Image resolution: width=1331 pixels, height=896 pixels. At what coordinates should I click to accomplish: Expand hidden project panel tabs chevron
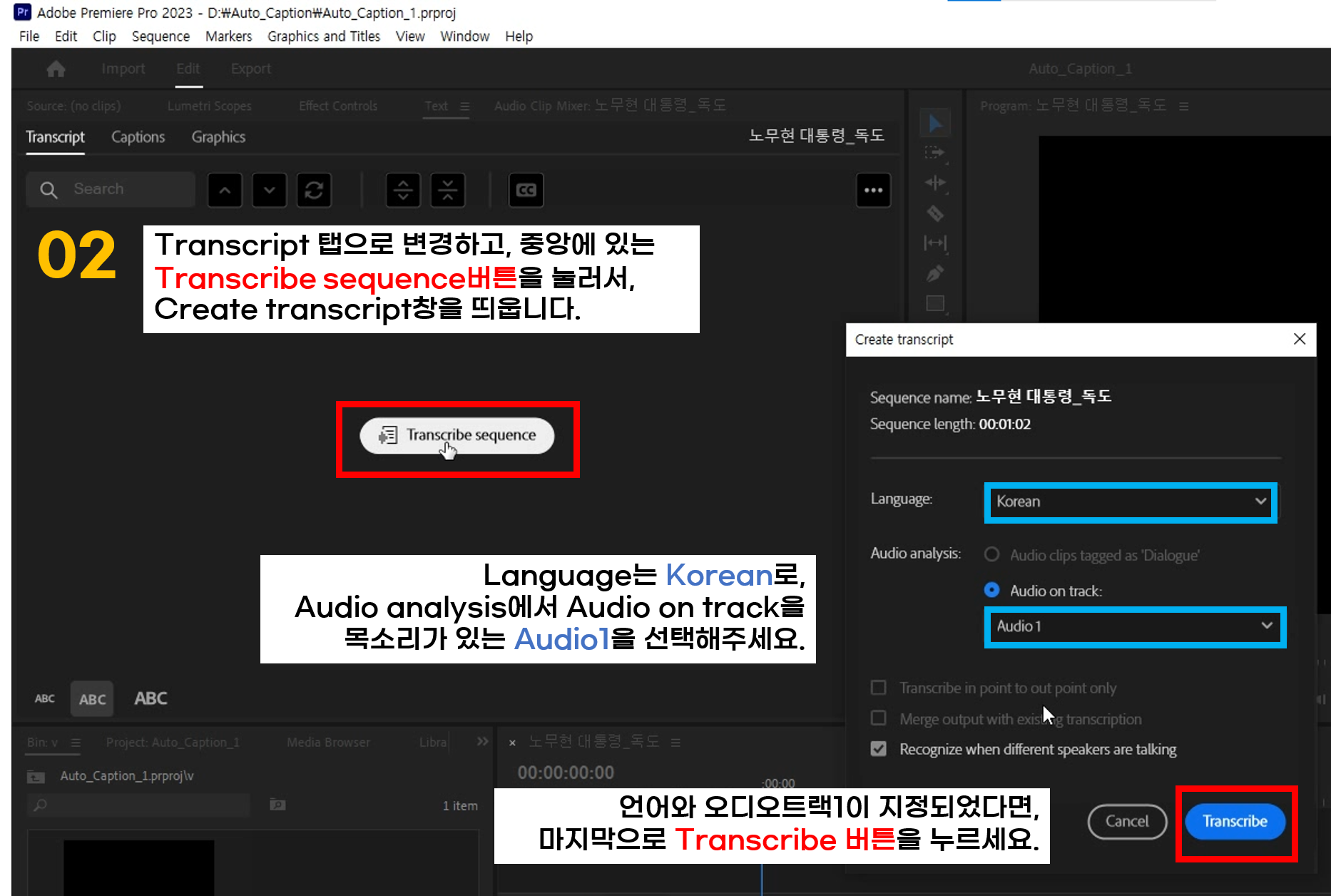click(x=483, y=742)
